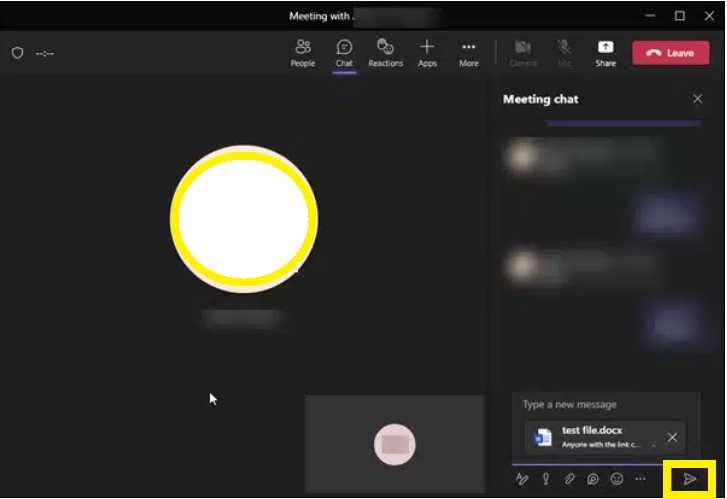The width and height of the screenshot is (727, 499).
Task: Click the Type a new message field
Action: click(600, 405)
